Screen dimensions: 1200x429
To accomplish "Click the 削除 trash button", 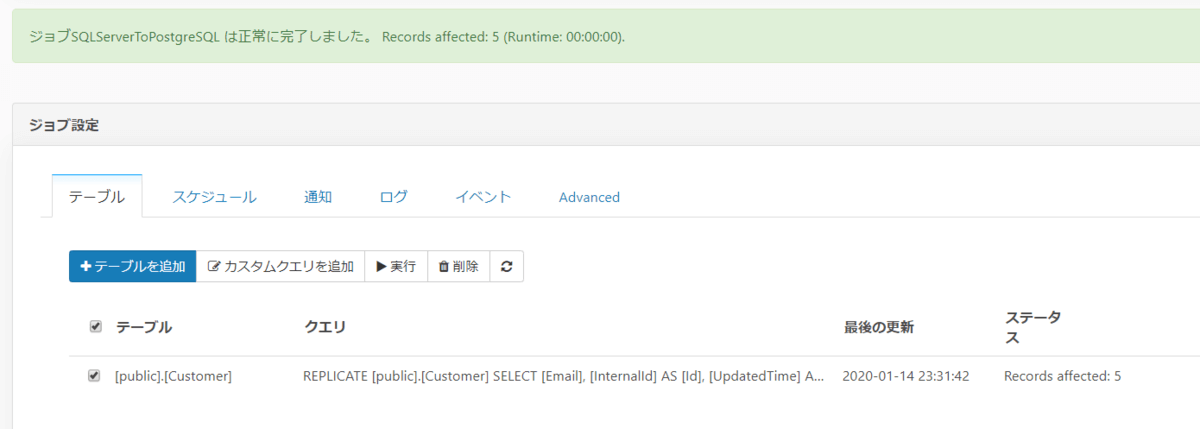I will click(x=459, y=266).
